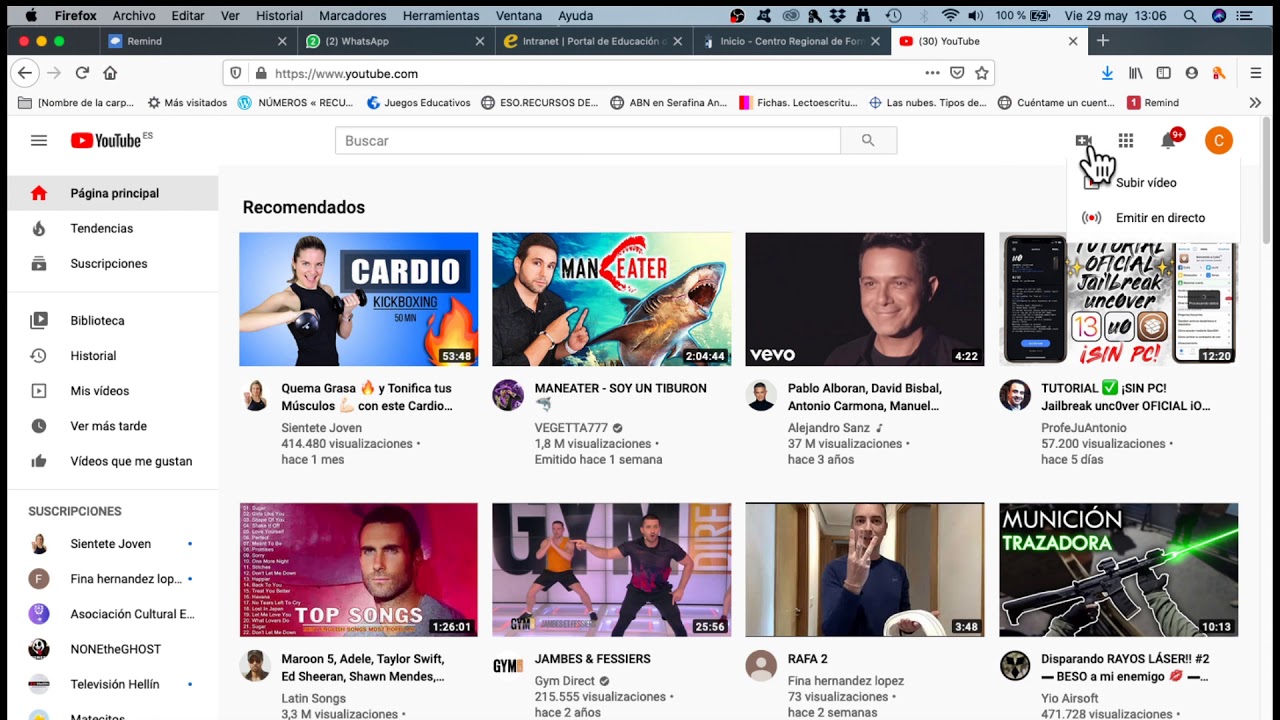Image resolution: width=1280 pixels, height=720 pixels.
Task: Open Mis vídeos in sidebar
Action: [x=112, y=391]
